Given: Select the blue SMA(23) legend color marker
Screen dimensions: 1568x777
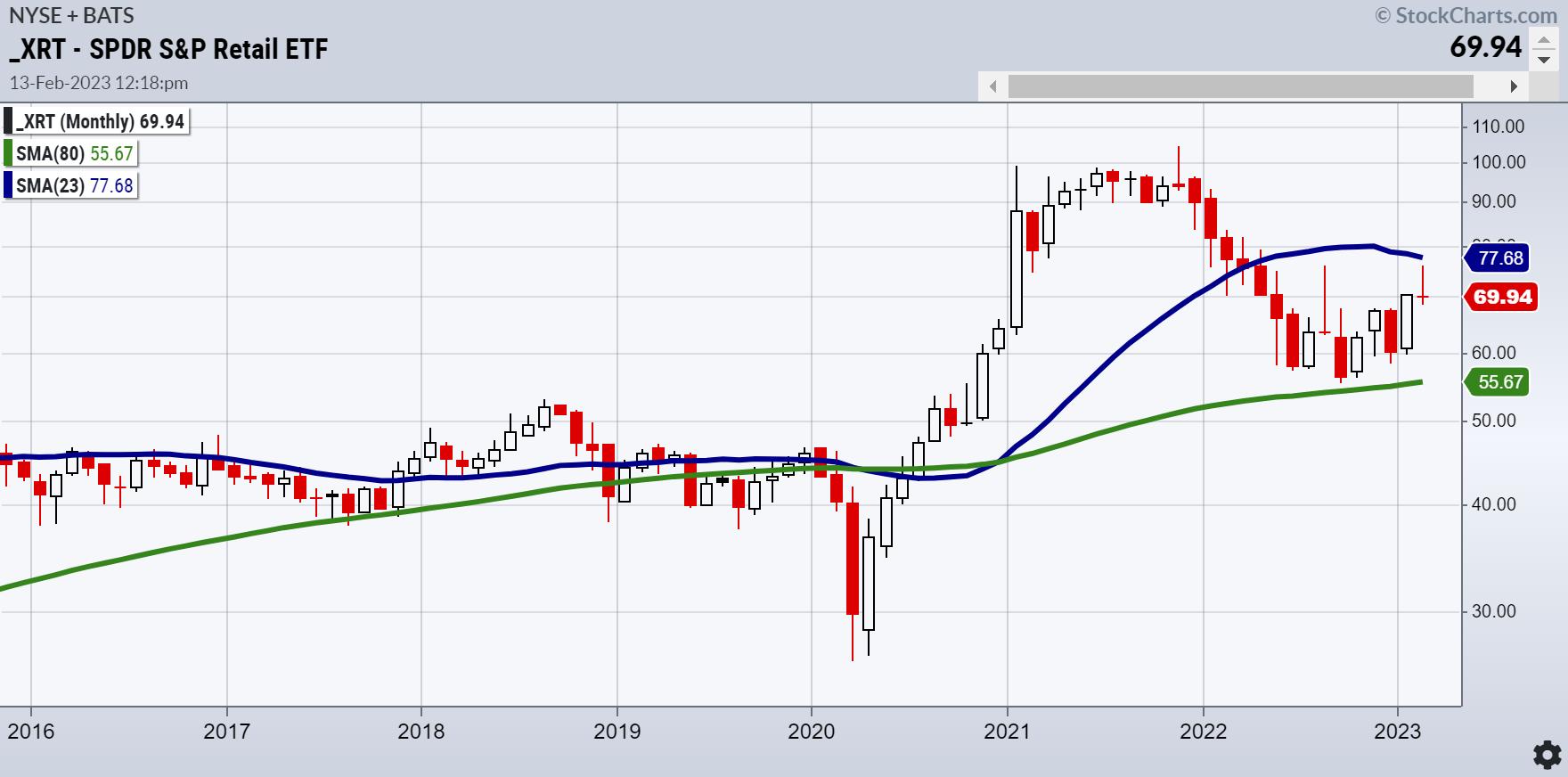Looking at the screenshot, I should (x=8, y=185).
